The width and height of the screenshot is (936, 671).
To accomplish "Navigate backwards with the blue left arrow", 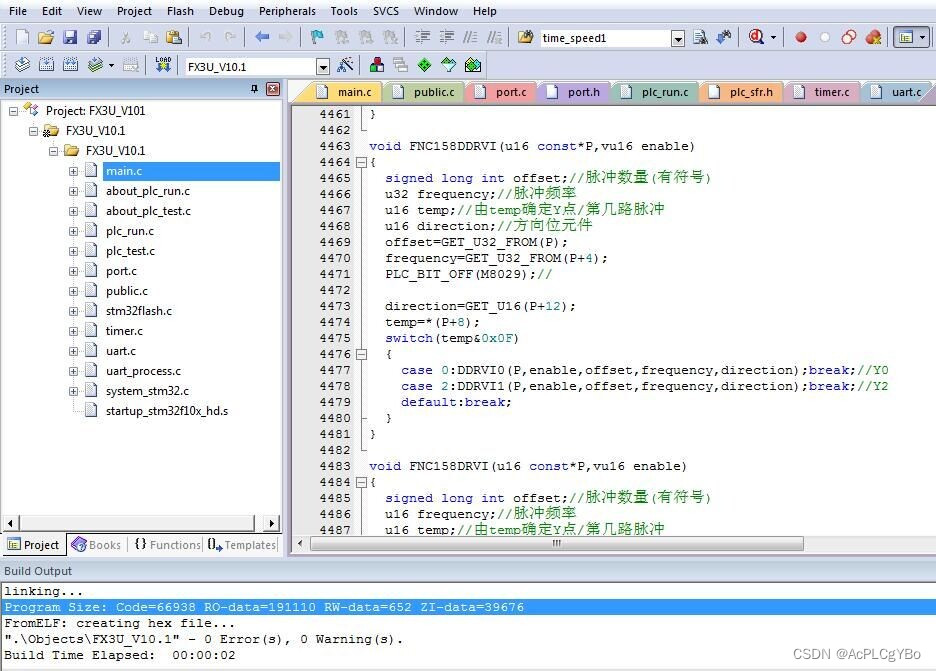I will point(262,37).
